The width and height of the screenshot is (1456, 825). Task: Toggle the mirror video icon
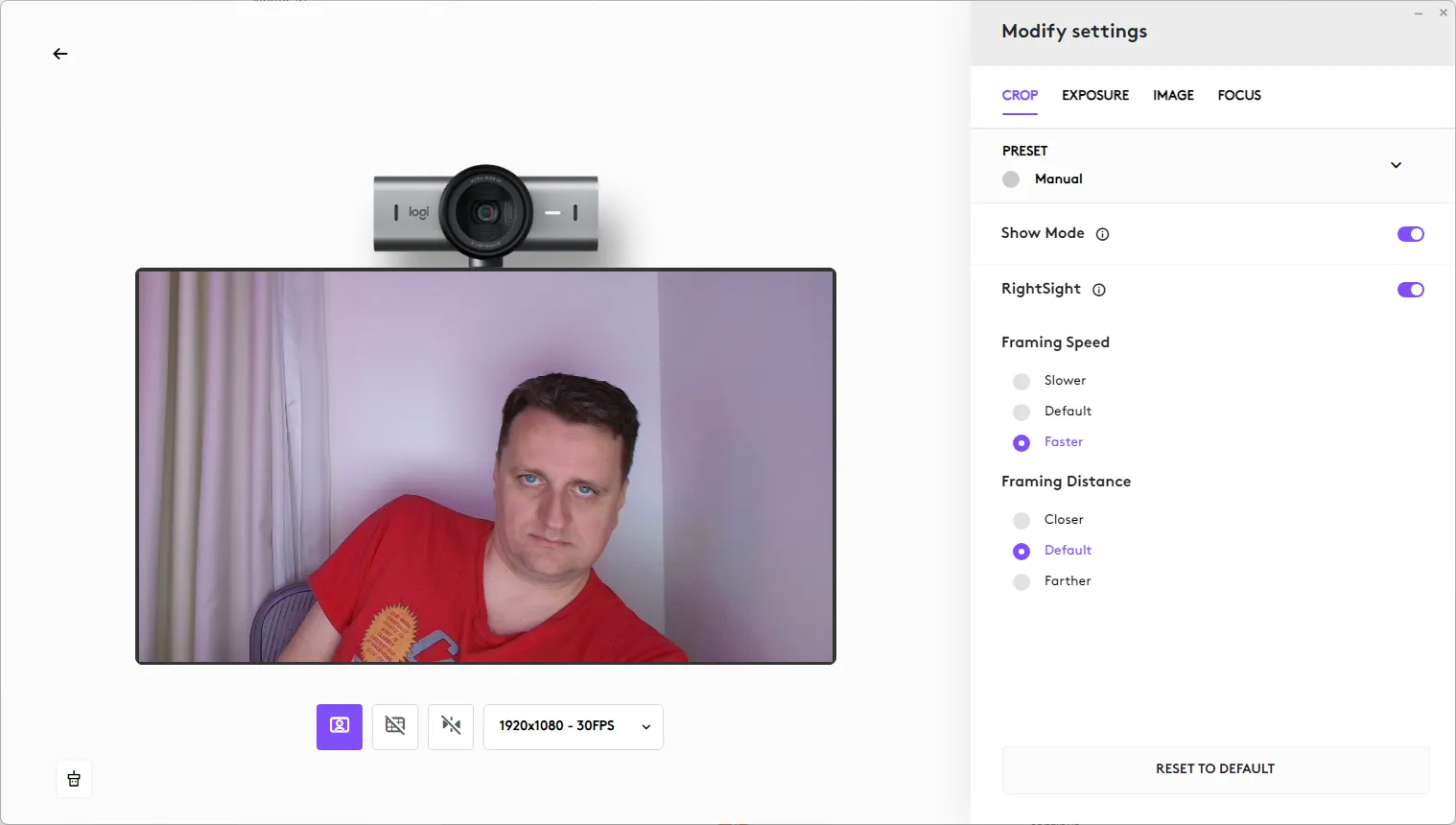point(451,726)
